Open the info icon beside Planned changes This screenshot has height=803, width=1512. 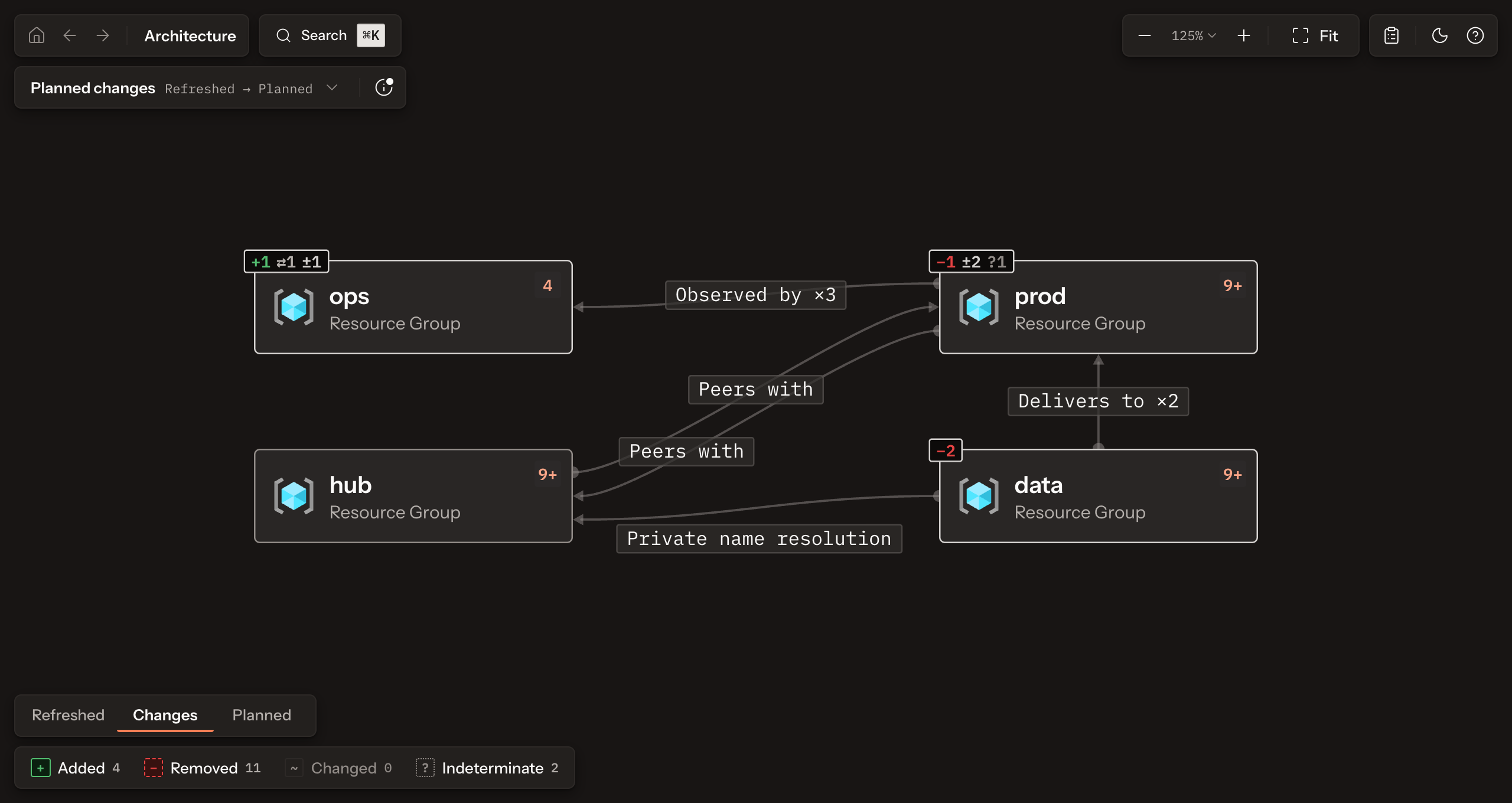[x=384, y=87]
